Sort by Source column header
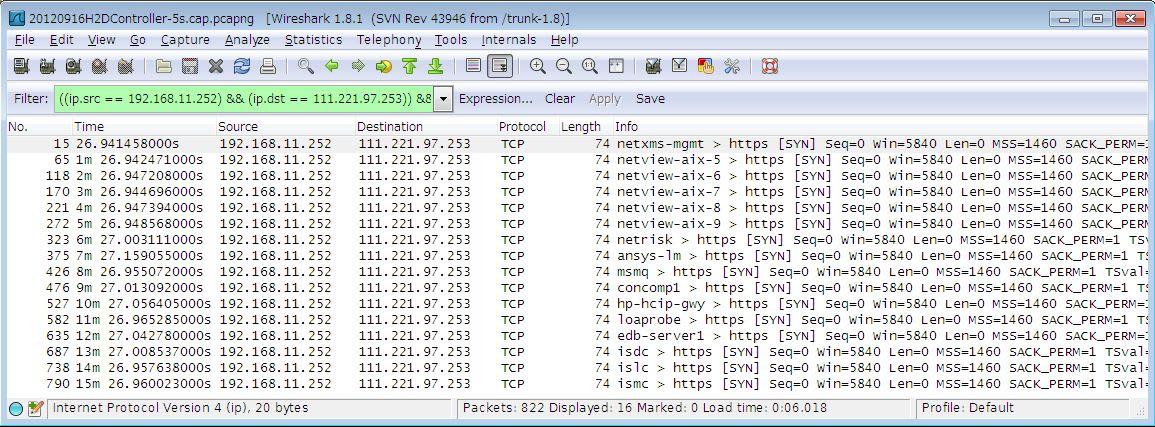1155x427 pixels. (x=285, y=127)
